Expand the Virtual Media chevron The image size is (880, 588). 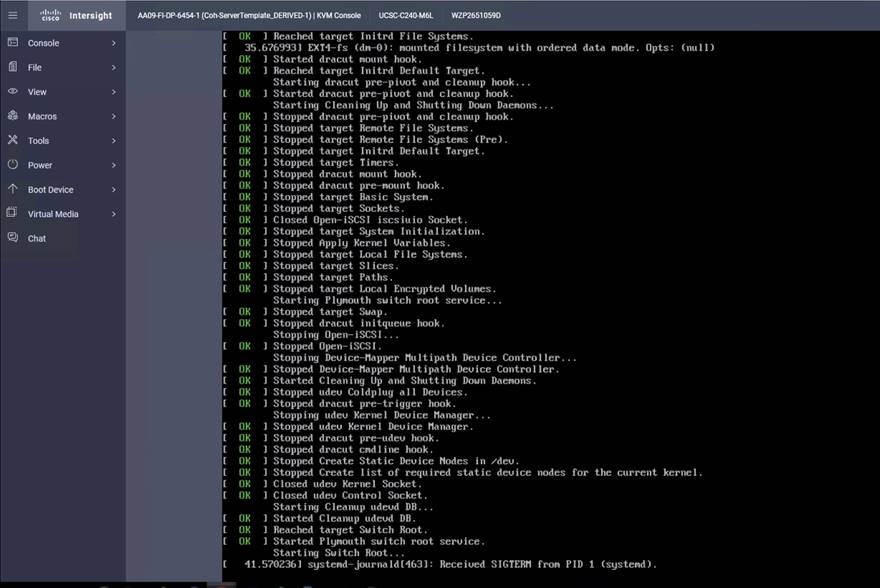114,213
